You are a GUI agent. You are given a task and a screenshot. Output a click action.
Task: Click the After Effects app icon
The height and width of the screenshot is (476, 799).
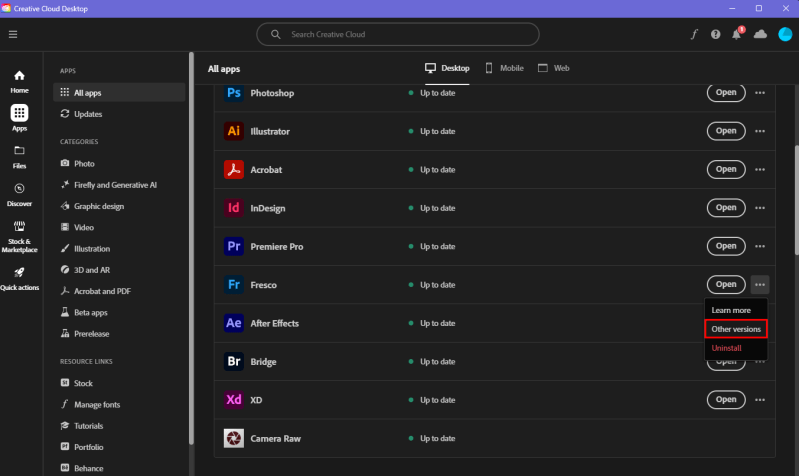click(234, 323)
